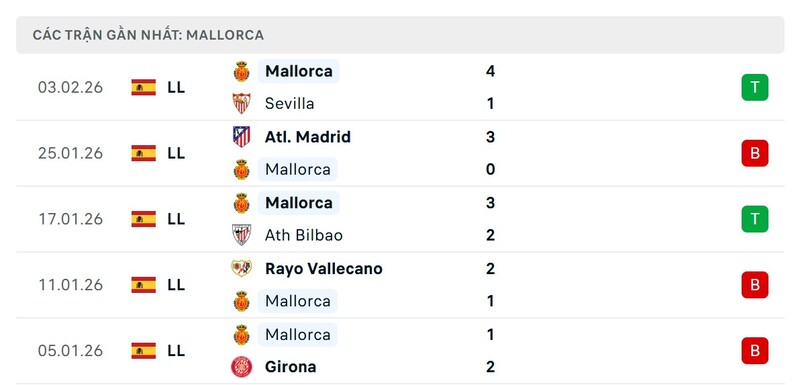Open the Ath Bilbao team link
Viewport: 800px width, 385px height.
click(x=304, y=235)
